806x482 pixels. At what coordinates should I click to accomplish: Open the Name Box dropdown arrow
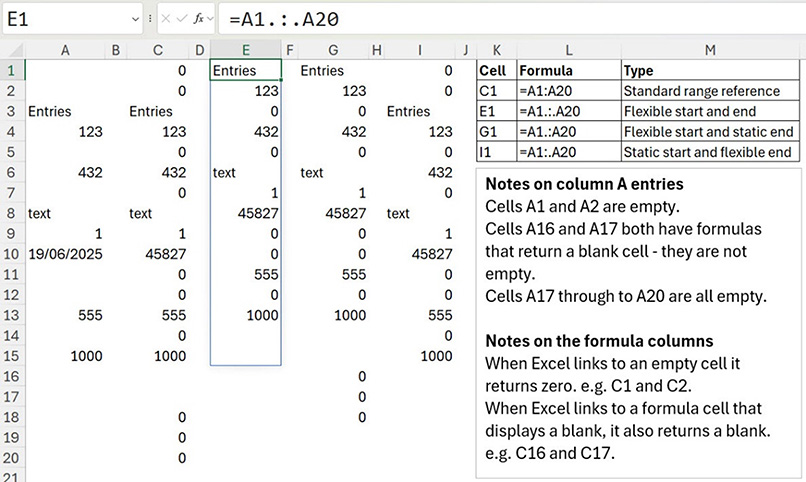tap(135, 18)
